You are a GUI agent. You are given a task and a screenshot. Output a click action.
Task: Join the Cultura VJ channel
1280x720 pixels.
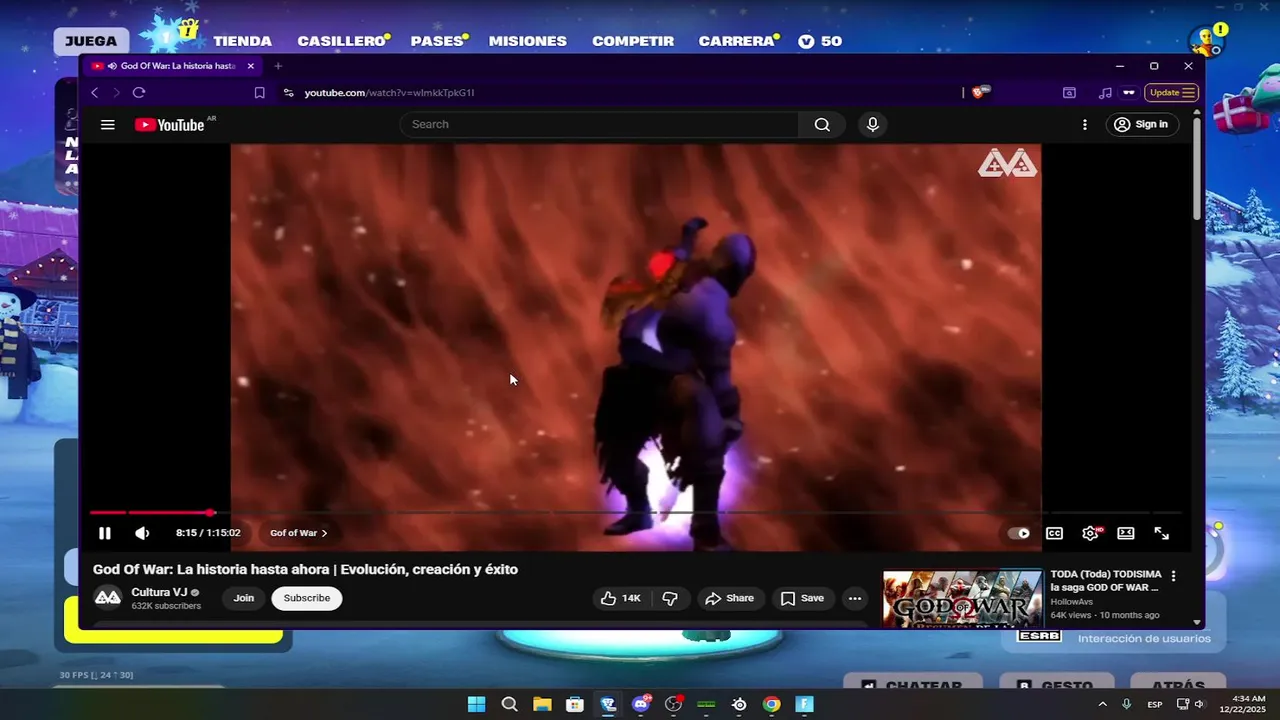[x=244, y=598]
